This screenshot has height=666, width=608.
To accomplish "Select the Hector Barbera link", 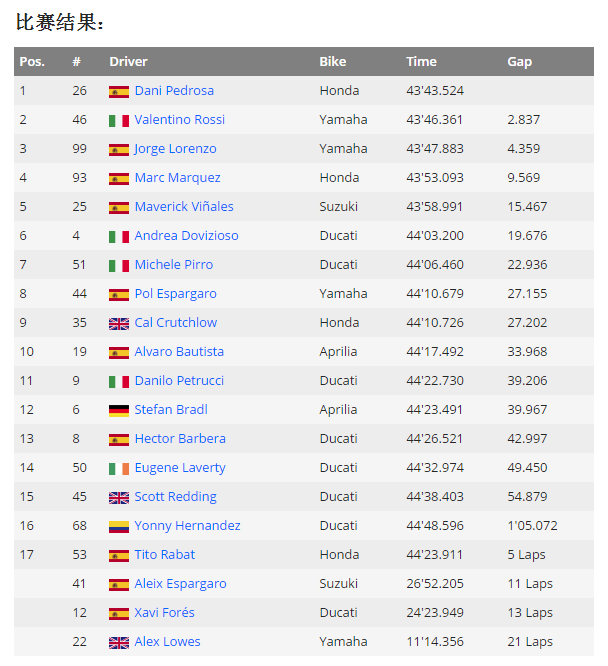I will [180, 439].
